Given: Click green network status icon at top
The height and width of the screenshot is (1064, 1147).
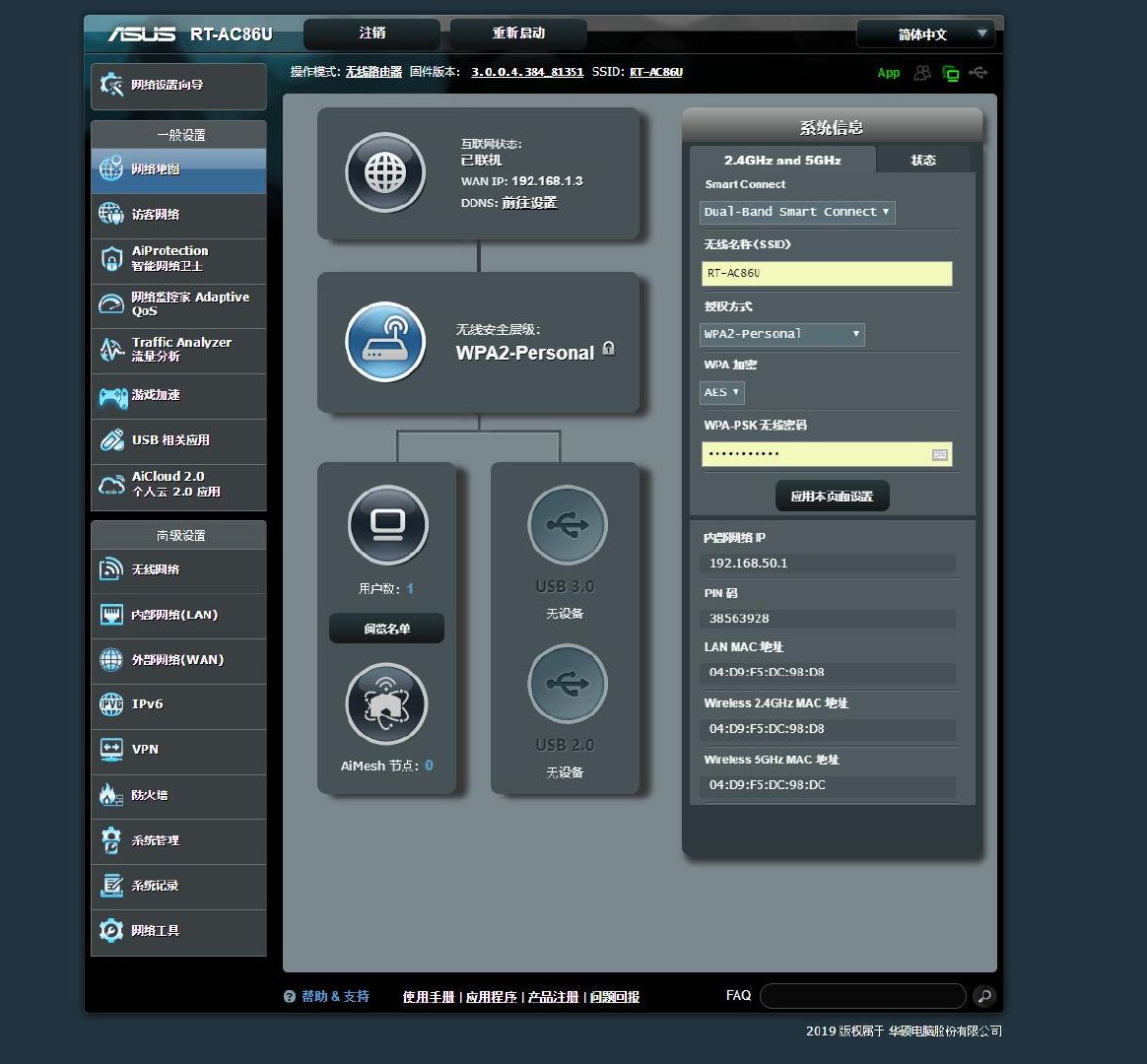Looking at the screenshot, I should [951, 73].
